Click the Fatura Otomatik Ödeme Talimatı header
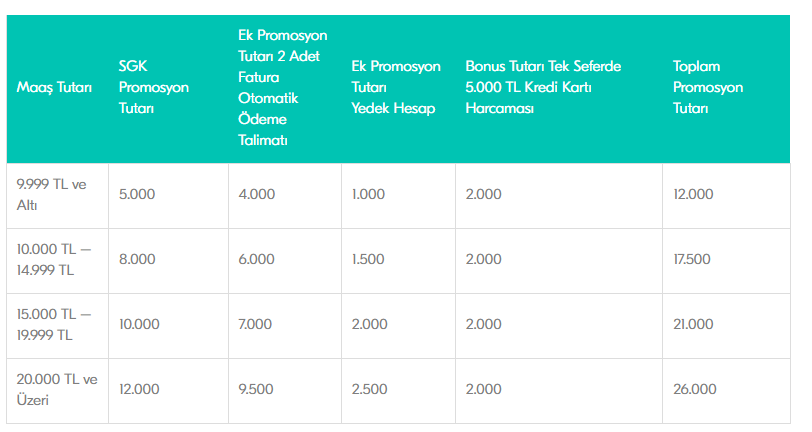Screen dimensions: 812x432 [283, 88]
